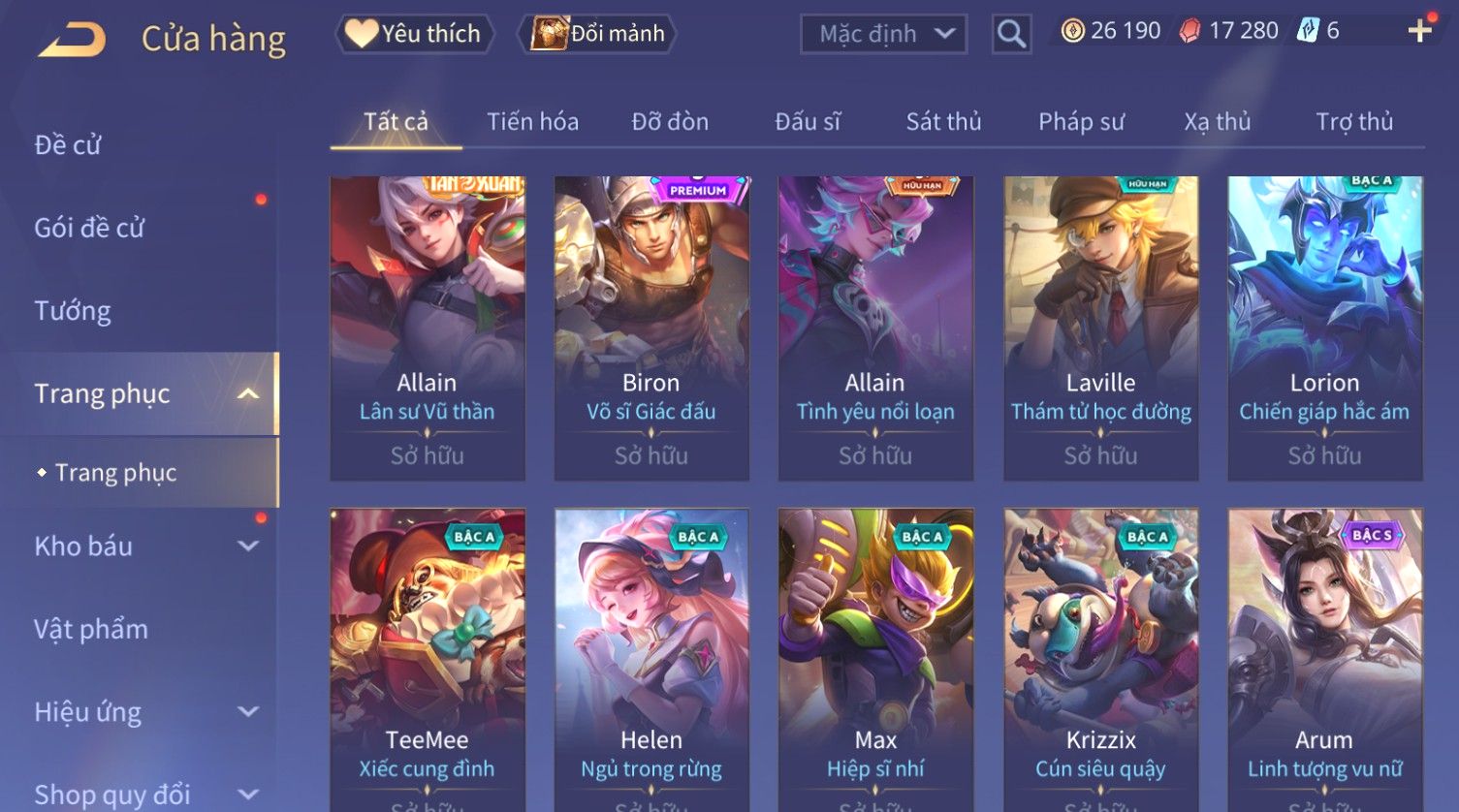Open Biron Võ sĩ Giác đấu skin card
Viewport: 1459px width, 812px height.
click(651, 328)
